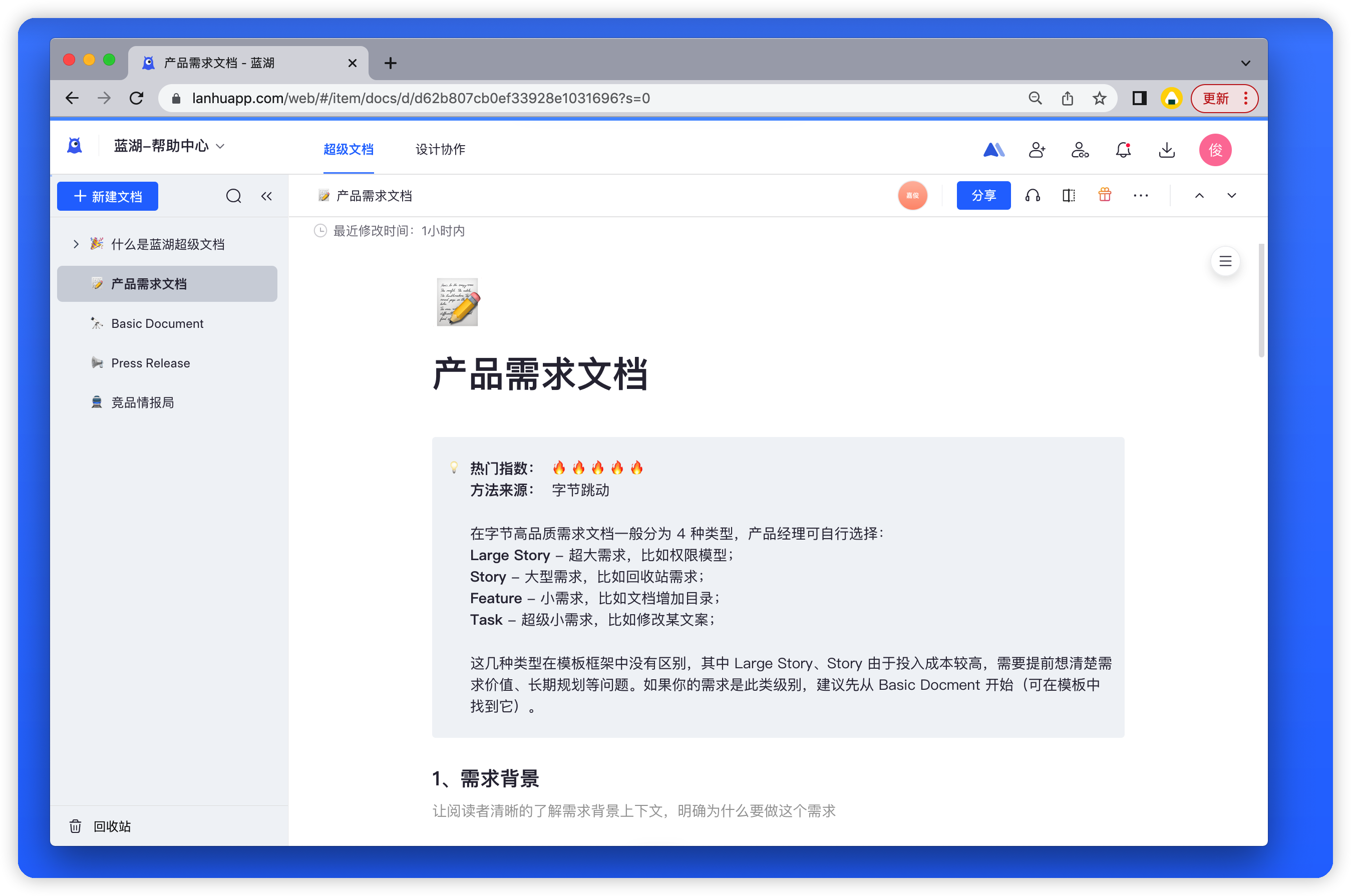
Task: Click the 热门指数 label in callout
Action: pyautogui.click(x=501, y=468)
